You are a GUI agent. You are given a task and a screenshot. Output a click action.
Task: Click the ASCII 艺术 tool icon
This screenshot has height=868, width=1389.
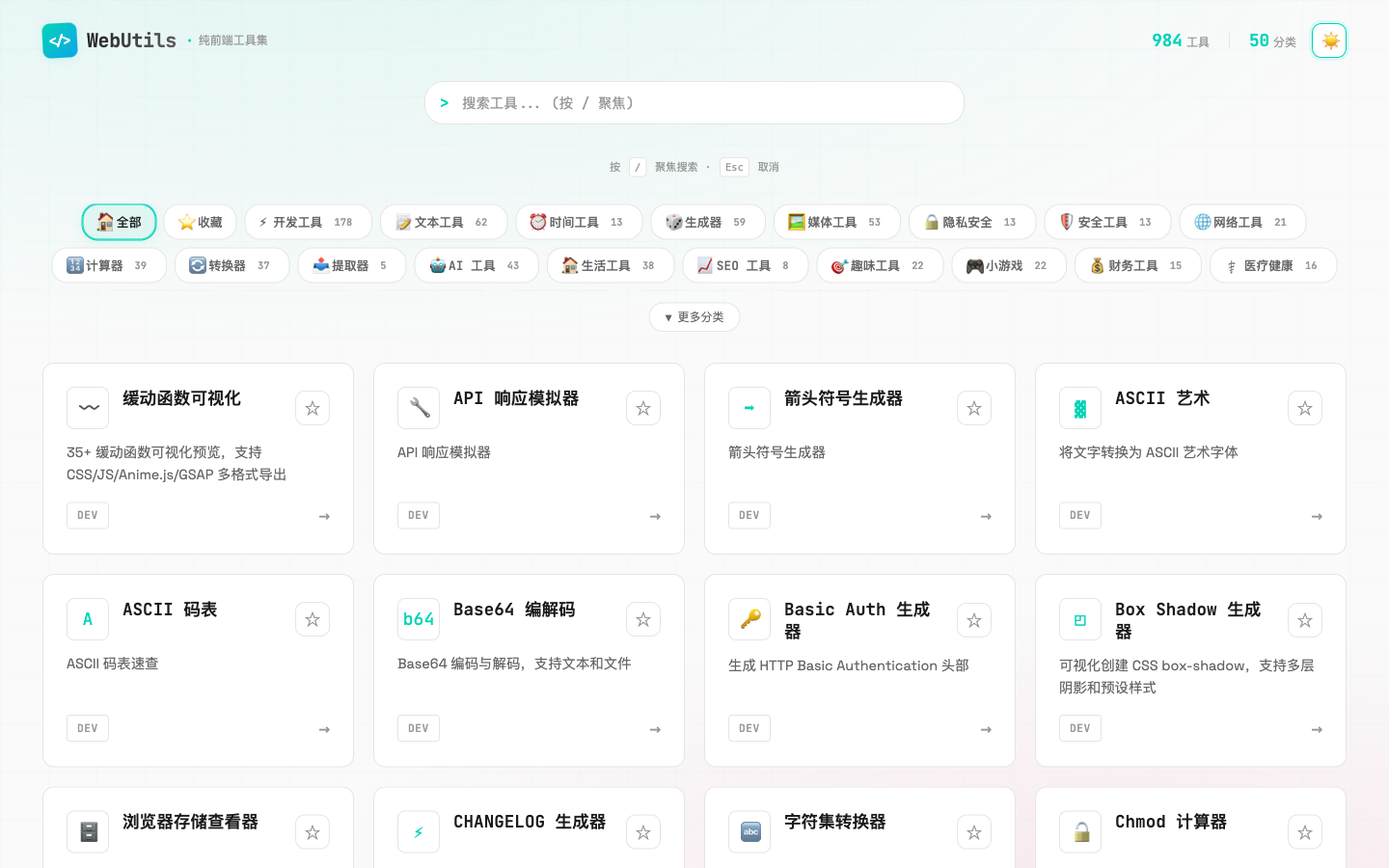coord(1080,408)
